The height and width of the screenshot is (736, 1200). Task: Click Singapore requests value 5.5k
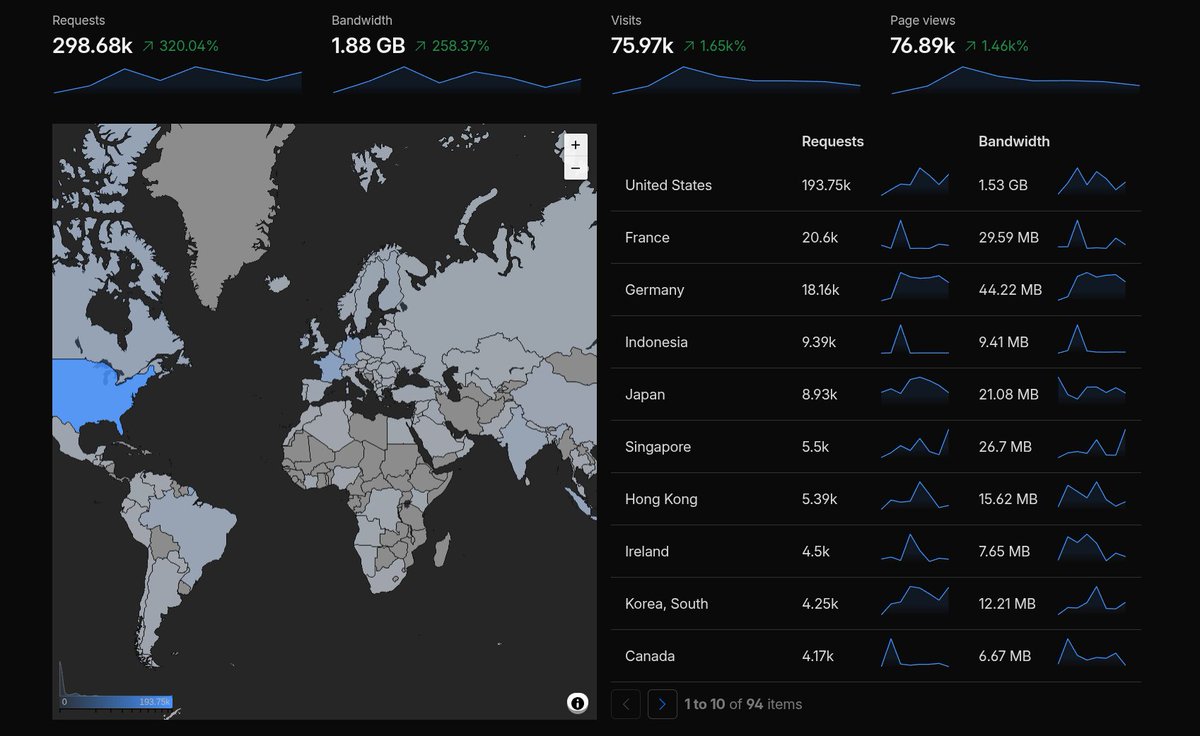coord(815,447)
